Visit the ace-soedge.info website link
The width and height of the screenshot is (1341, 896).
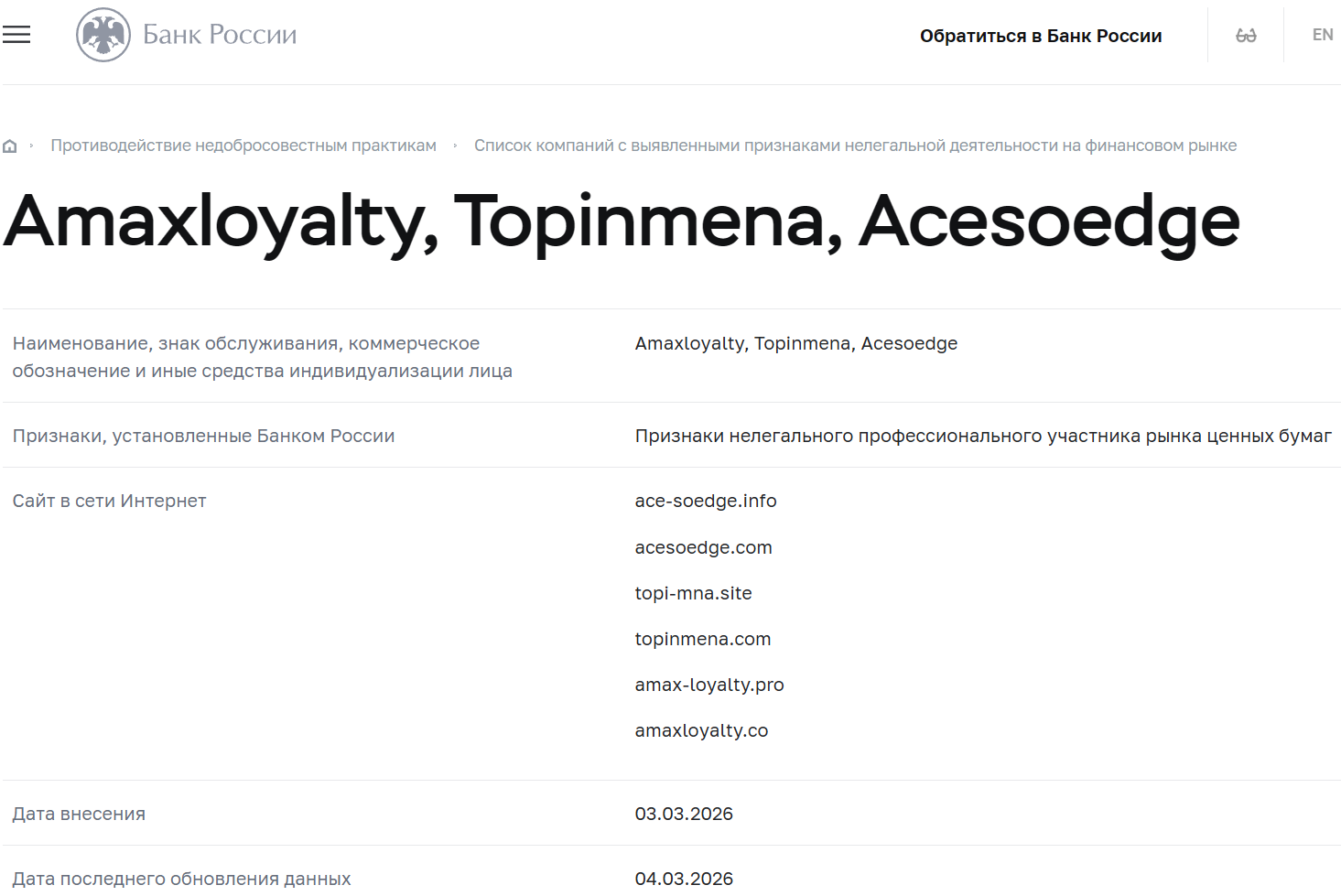click(x=705, y=501)
